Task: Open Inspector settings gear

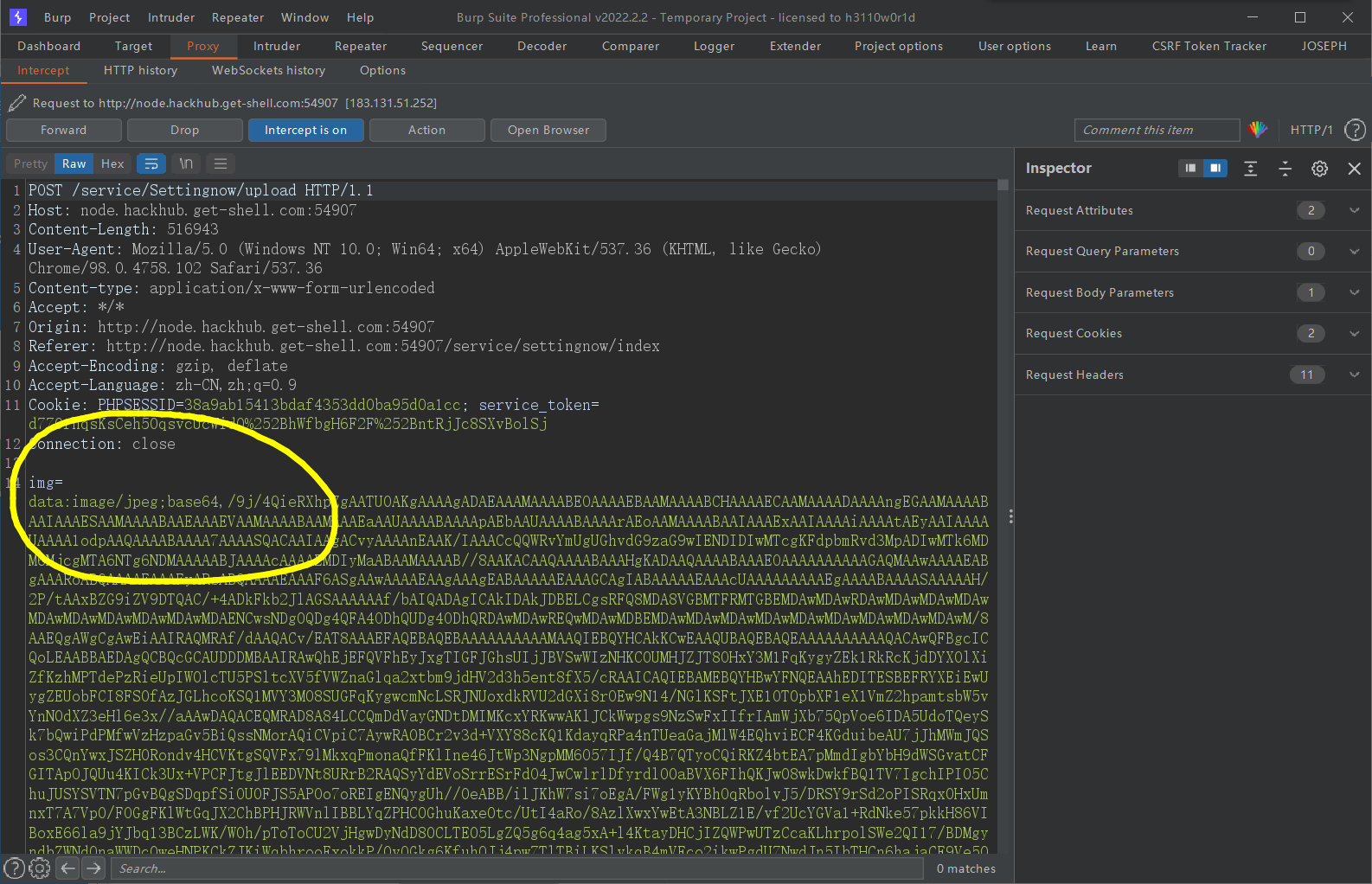Action: (x=1319, y=169)
